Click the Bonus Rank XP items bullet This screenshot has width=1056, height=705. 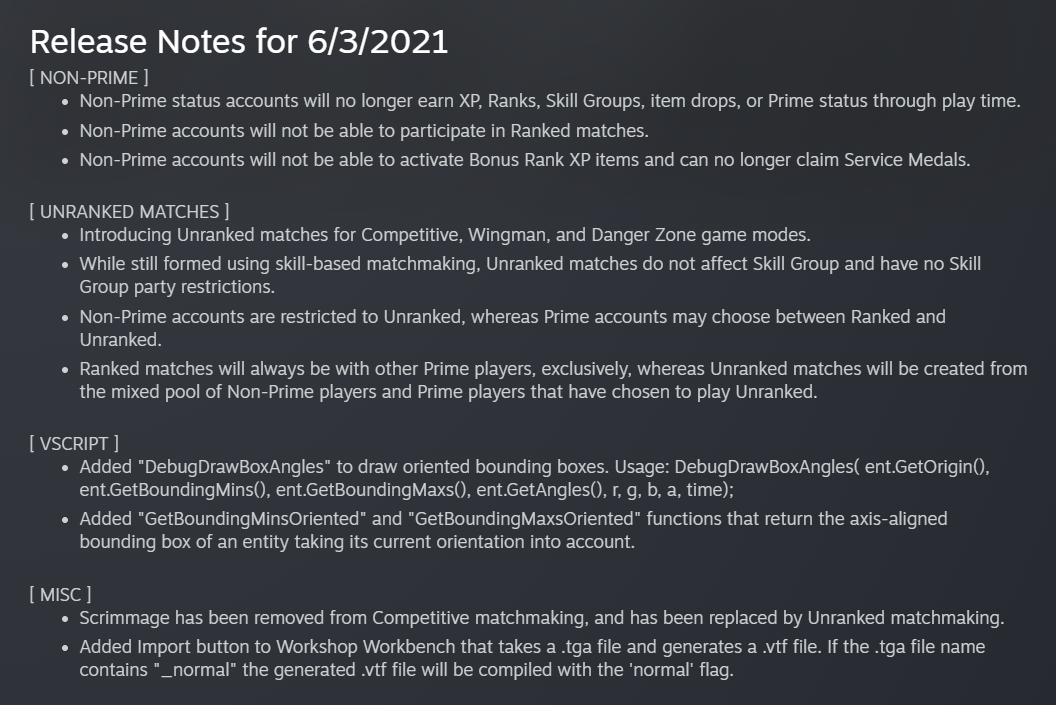coord(525,160)
